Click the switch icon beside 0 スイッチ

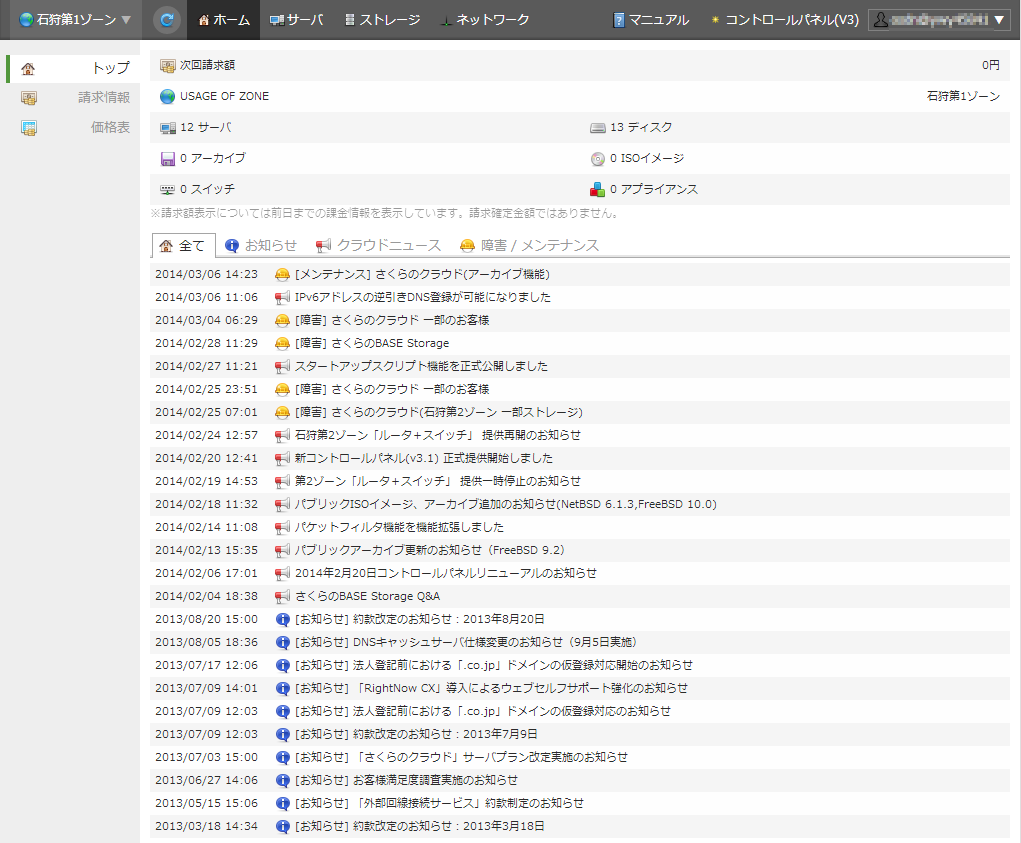[168, 189]
